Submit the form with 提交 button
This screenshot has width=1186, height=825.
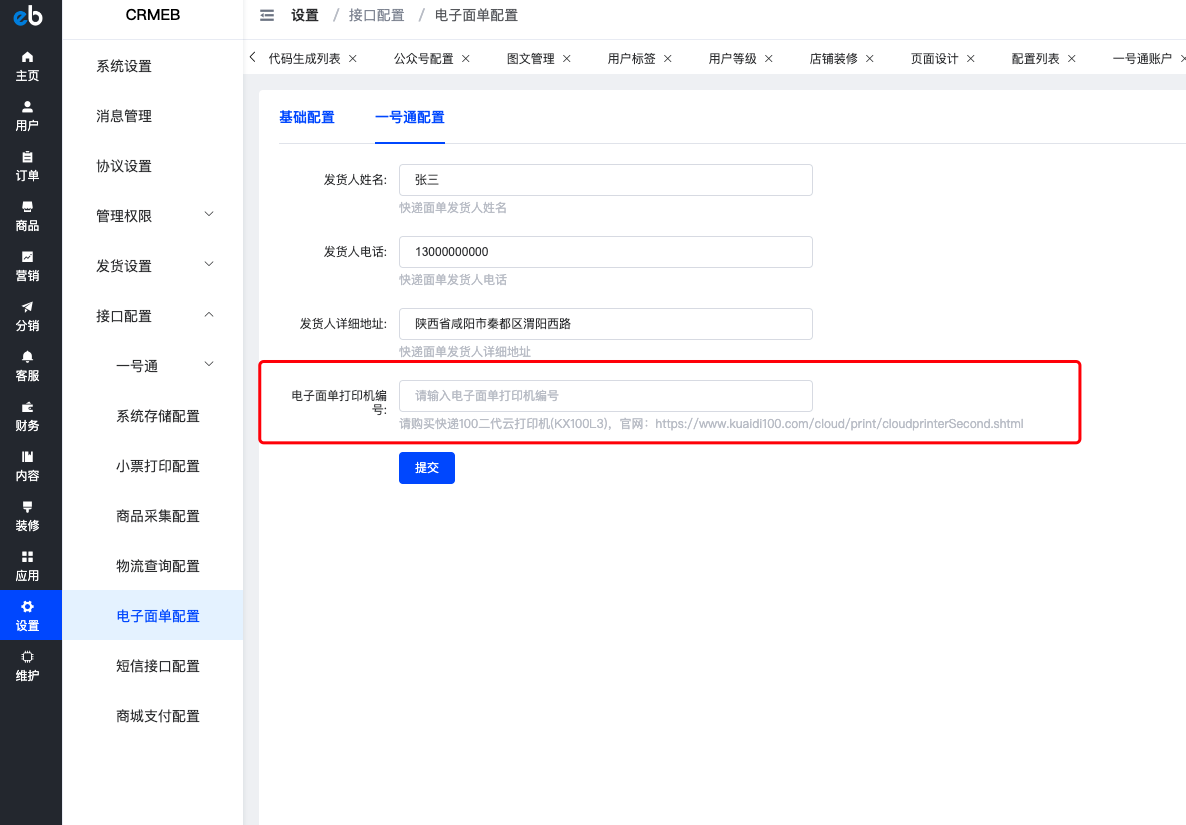(427, 467)
